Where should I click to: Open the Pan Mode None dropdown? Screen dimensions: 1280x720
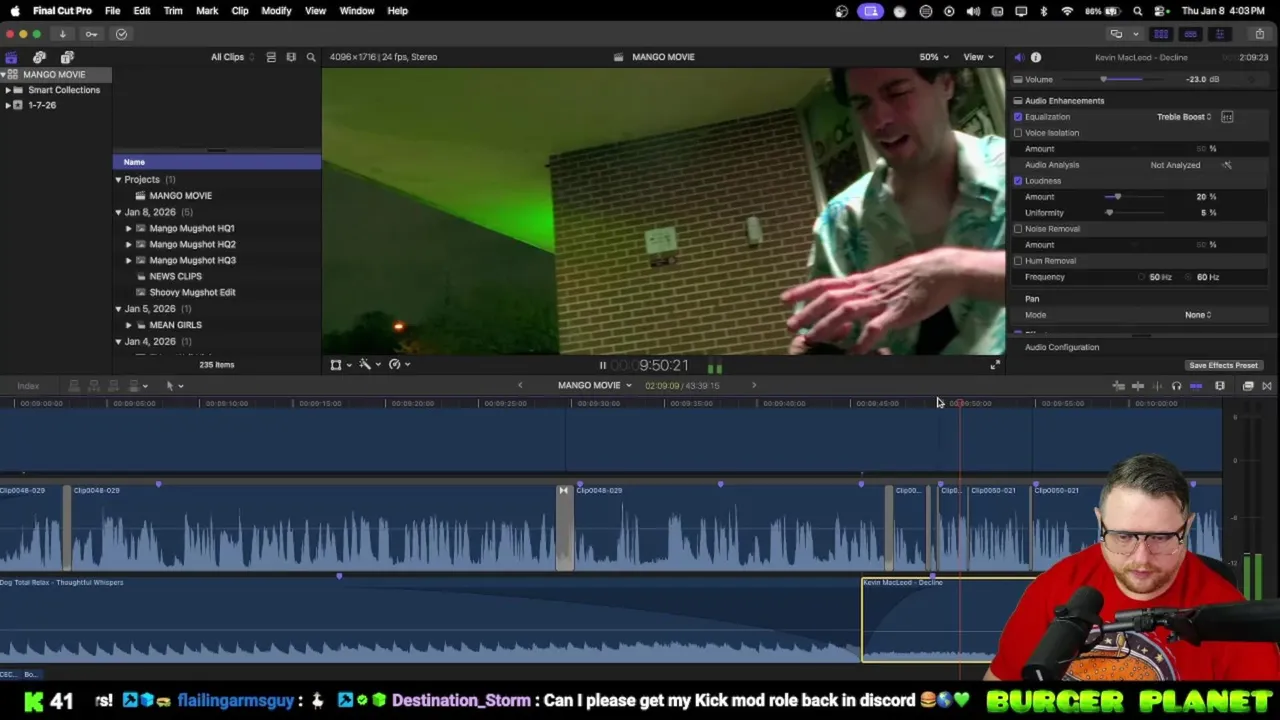(x=1198, y=315)
